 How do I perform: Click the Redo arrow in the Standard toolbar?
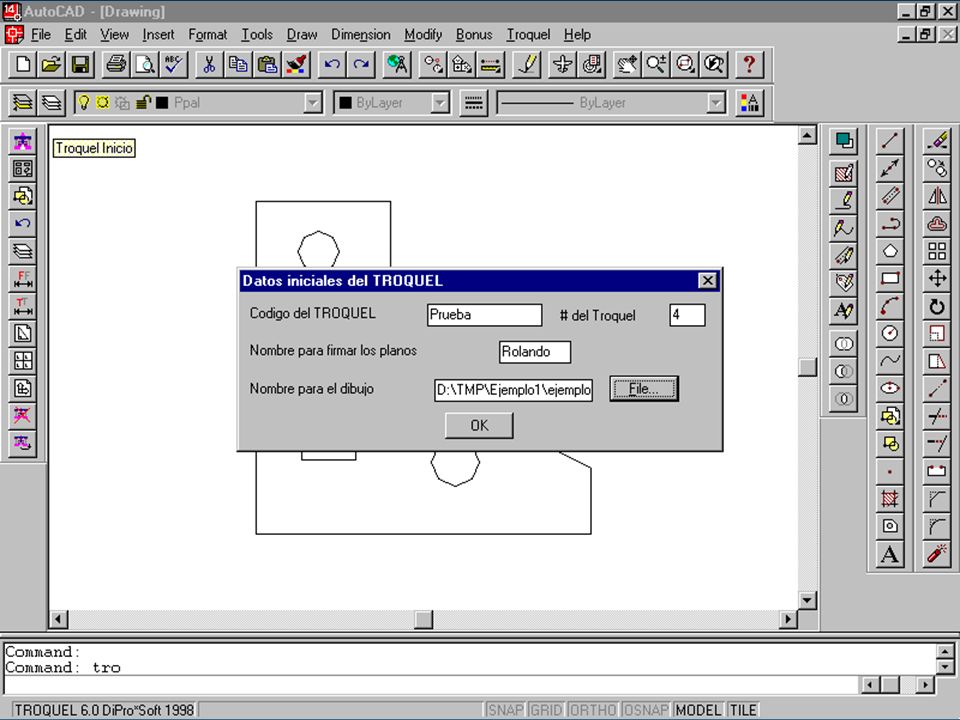(x=361, y=64)
